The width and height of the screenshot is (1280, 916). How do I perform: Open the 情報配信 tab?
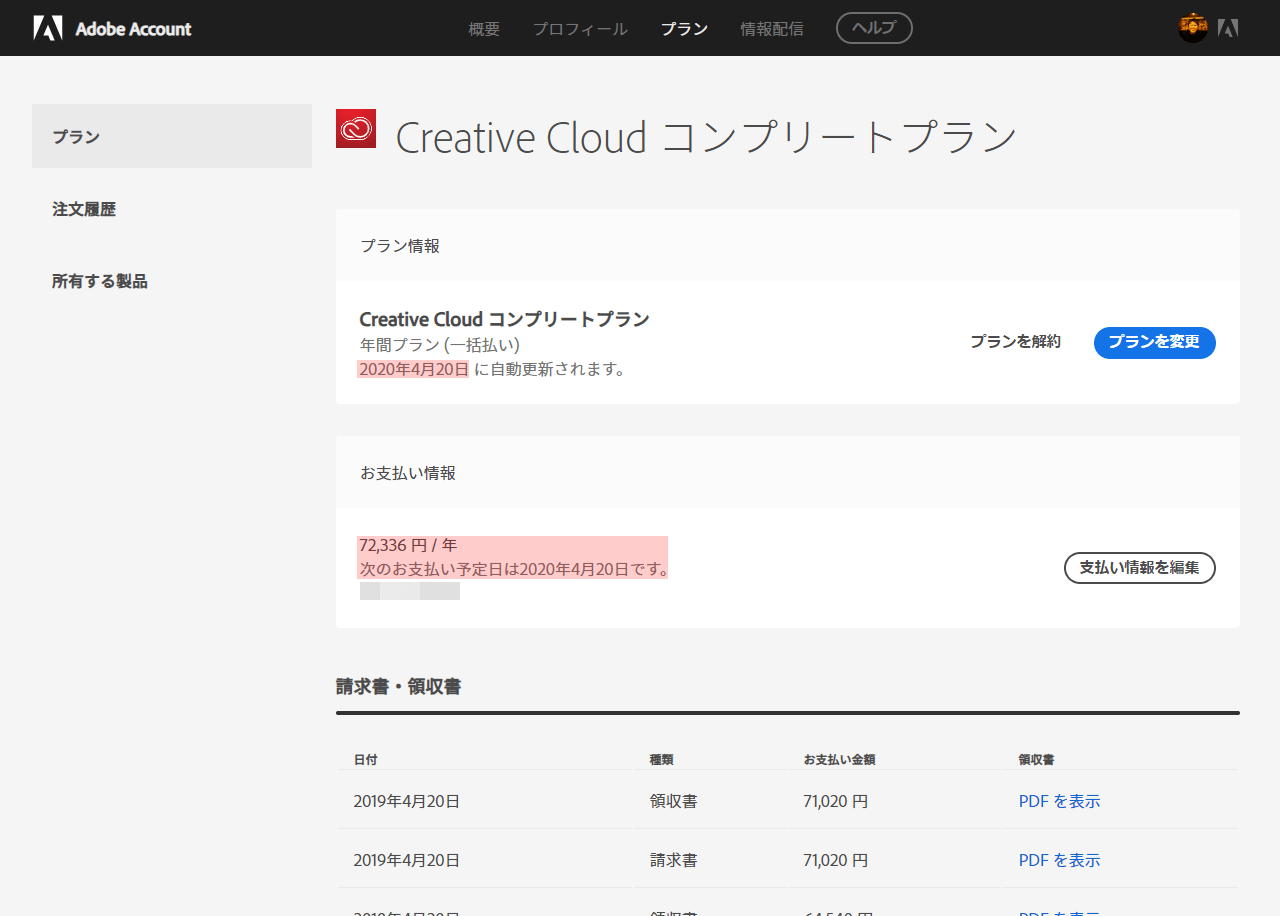pyautogui.click(x=771, y=29)
